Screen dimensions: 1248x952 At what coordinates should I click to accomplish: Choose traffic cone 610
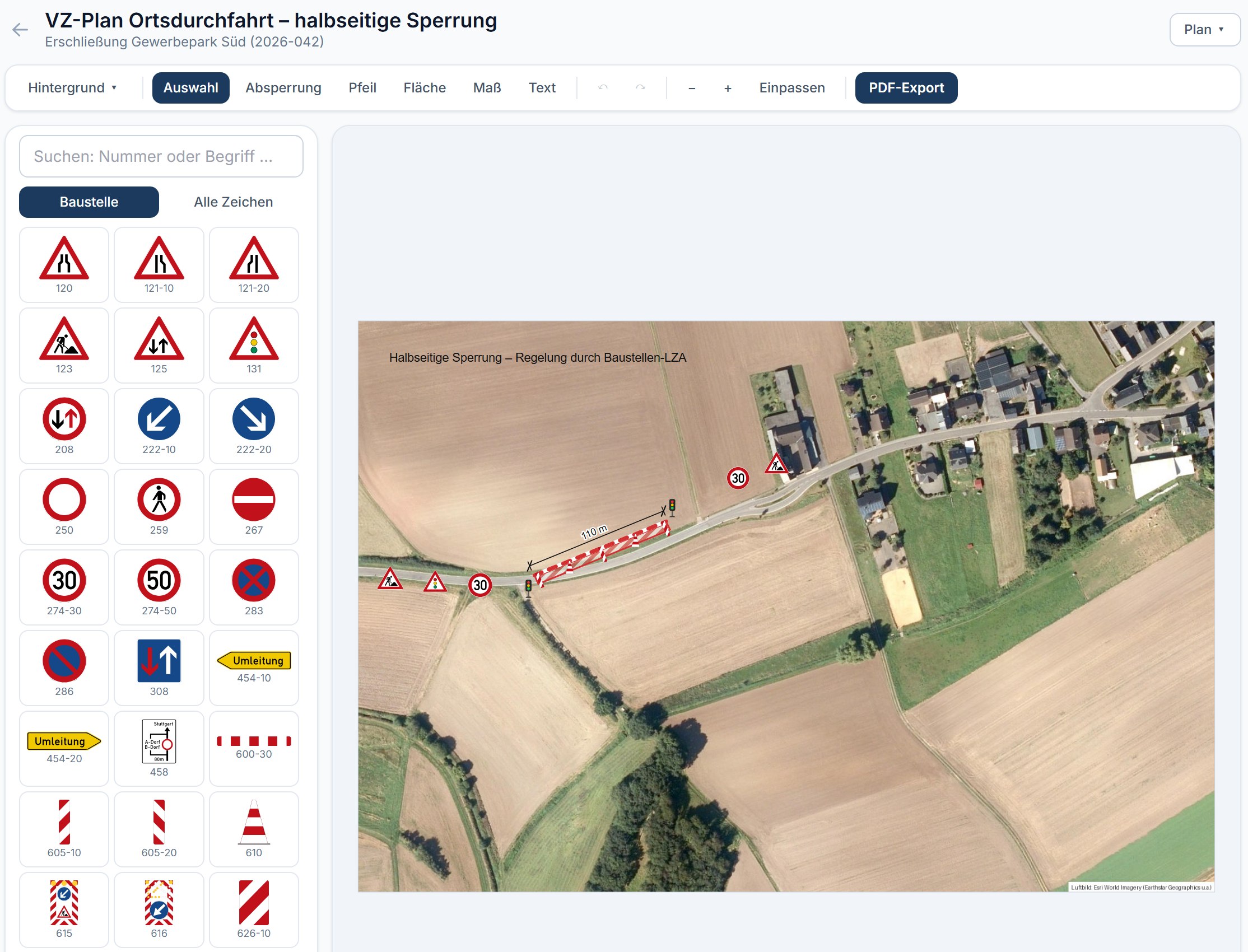click(254, 829)
